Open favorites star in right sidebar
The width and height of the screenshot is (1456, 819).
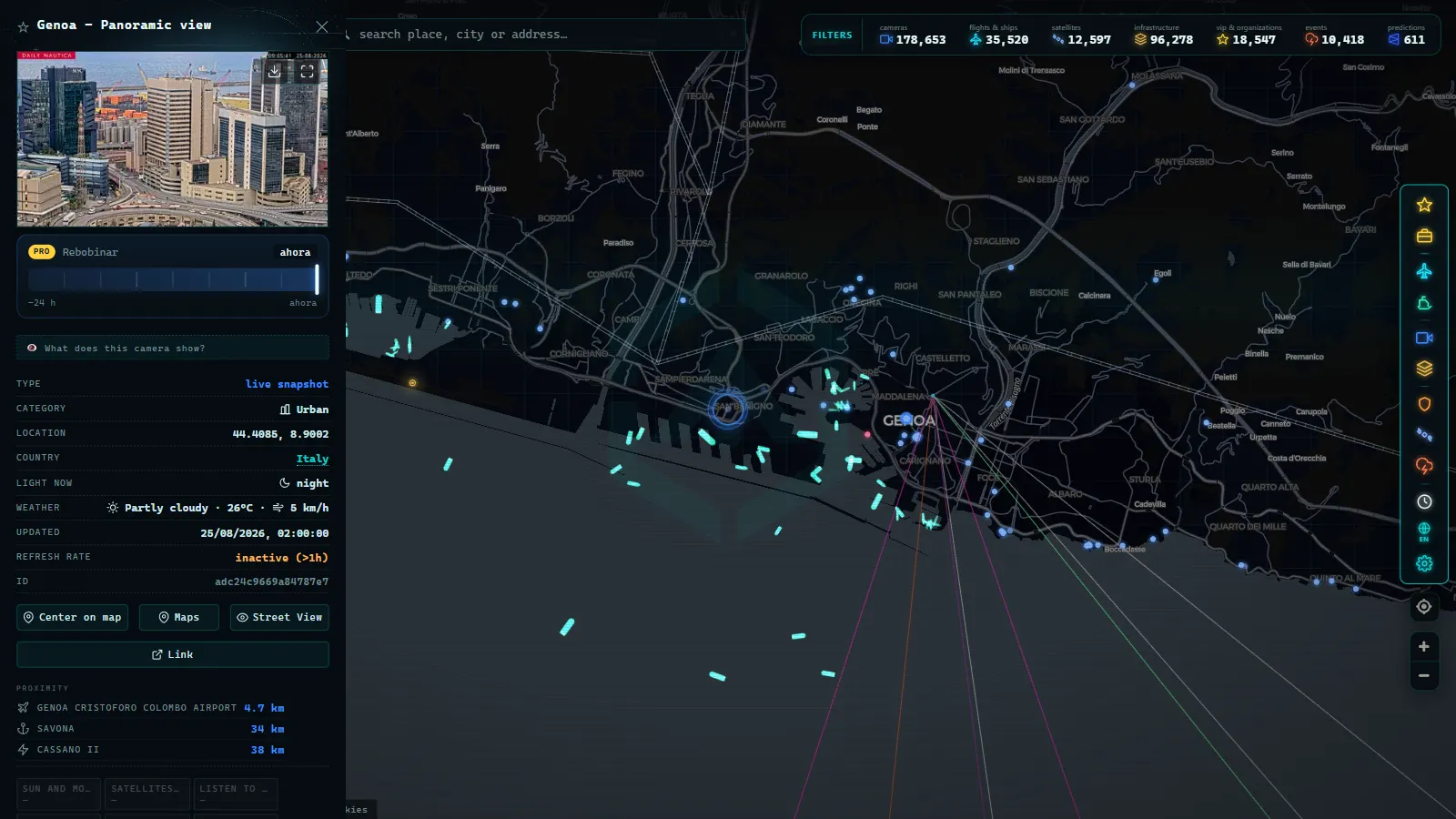coord(1424,206)
